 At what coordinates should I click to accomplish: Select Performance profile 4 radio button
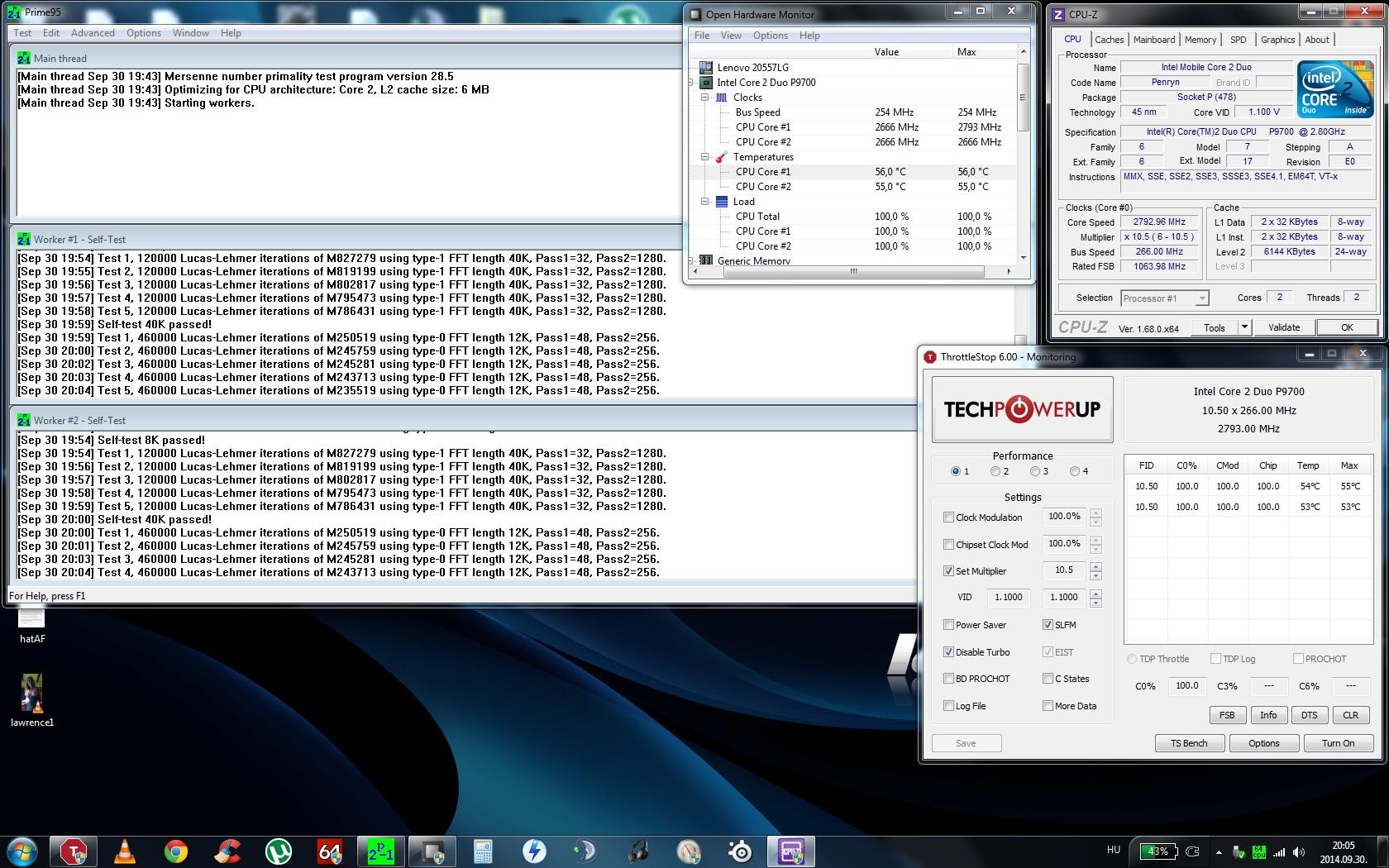click(x=1074, y=471)
